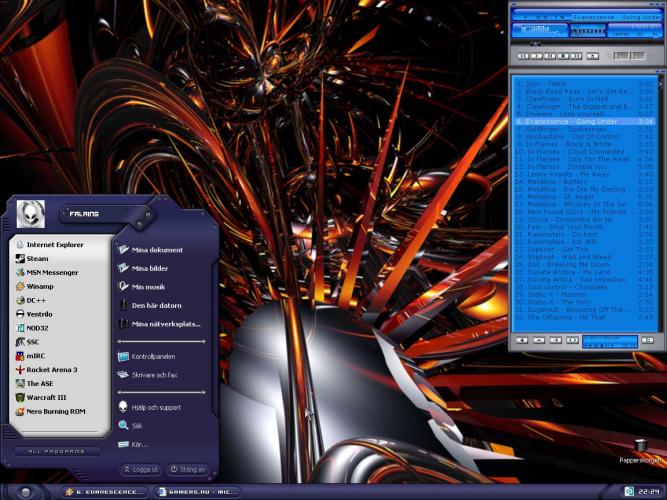Pause the Winamp track
Viewport: 667px width, 500px height.
550,56
